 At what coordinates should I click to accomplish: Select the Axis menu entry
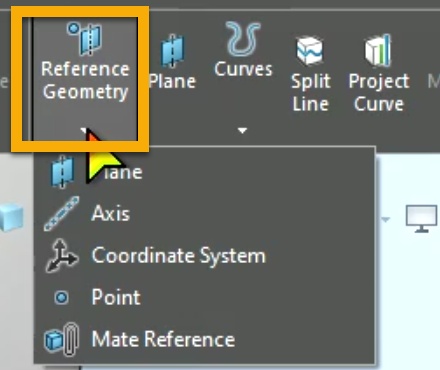pos(205,214)
